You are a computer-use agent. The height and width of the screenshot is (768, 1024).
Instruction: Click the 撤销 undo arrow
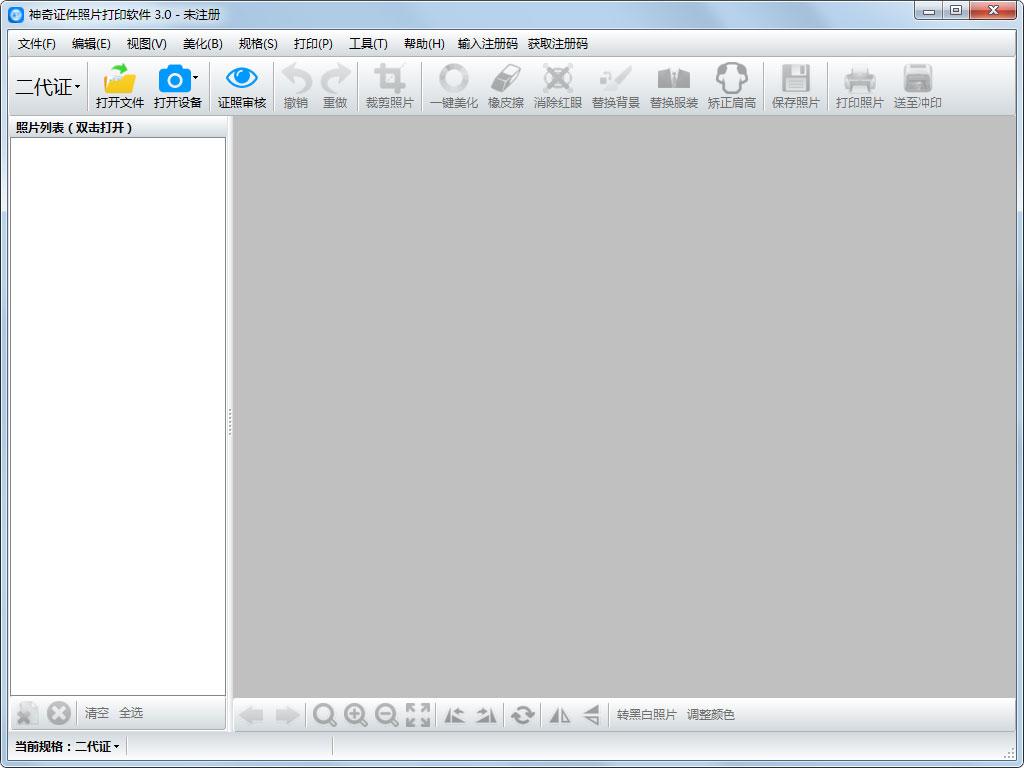click(296, 79)
